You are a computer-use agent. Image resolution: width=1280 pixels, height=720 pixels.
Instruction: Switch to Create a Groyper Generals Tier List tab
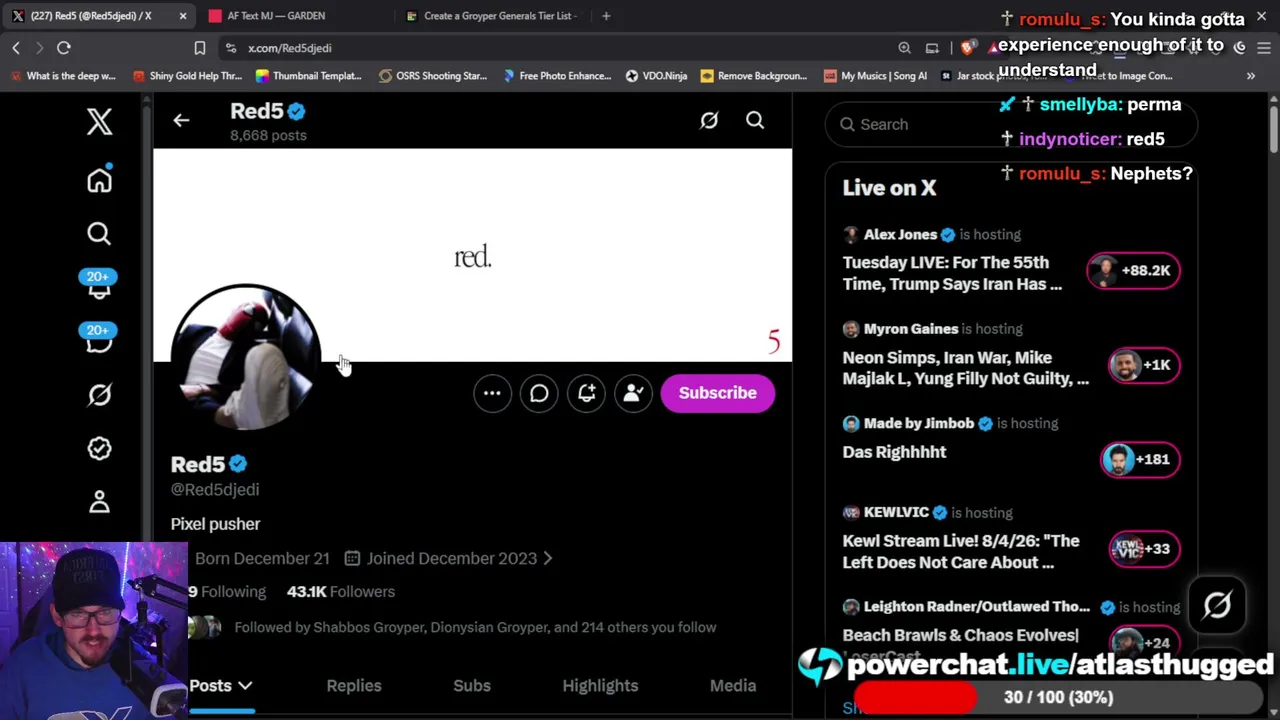tap(491, 16)
